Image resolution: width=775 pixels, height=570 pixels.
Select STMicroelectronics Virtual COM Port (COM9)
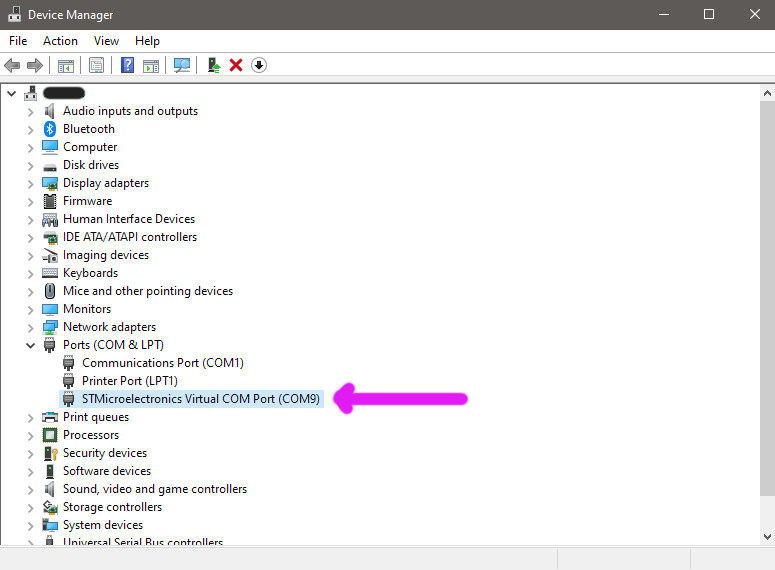point(201,399)
